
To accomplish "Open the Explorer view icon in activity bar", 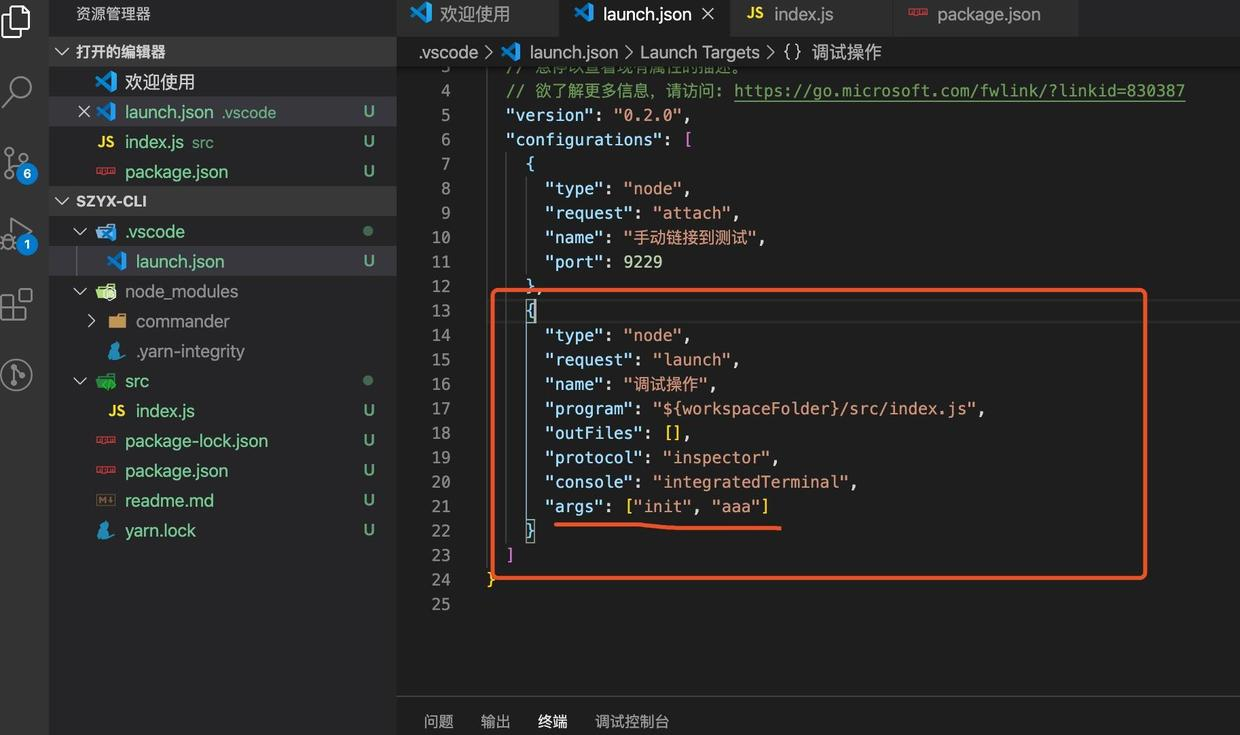I will (16, 20).
